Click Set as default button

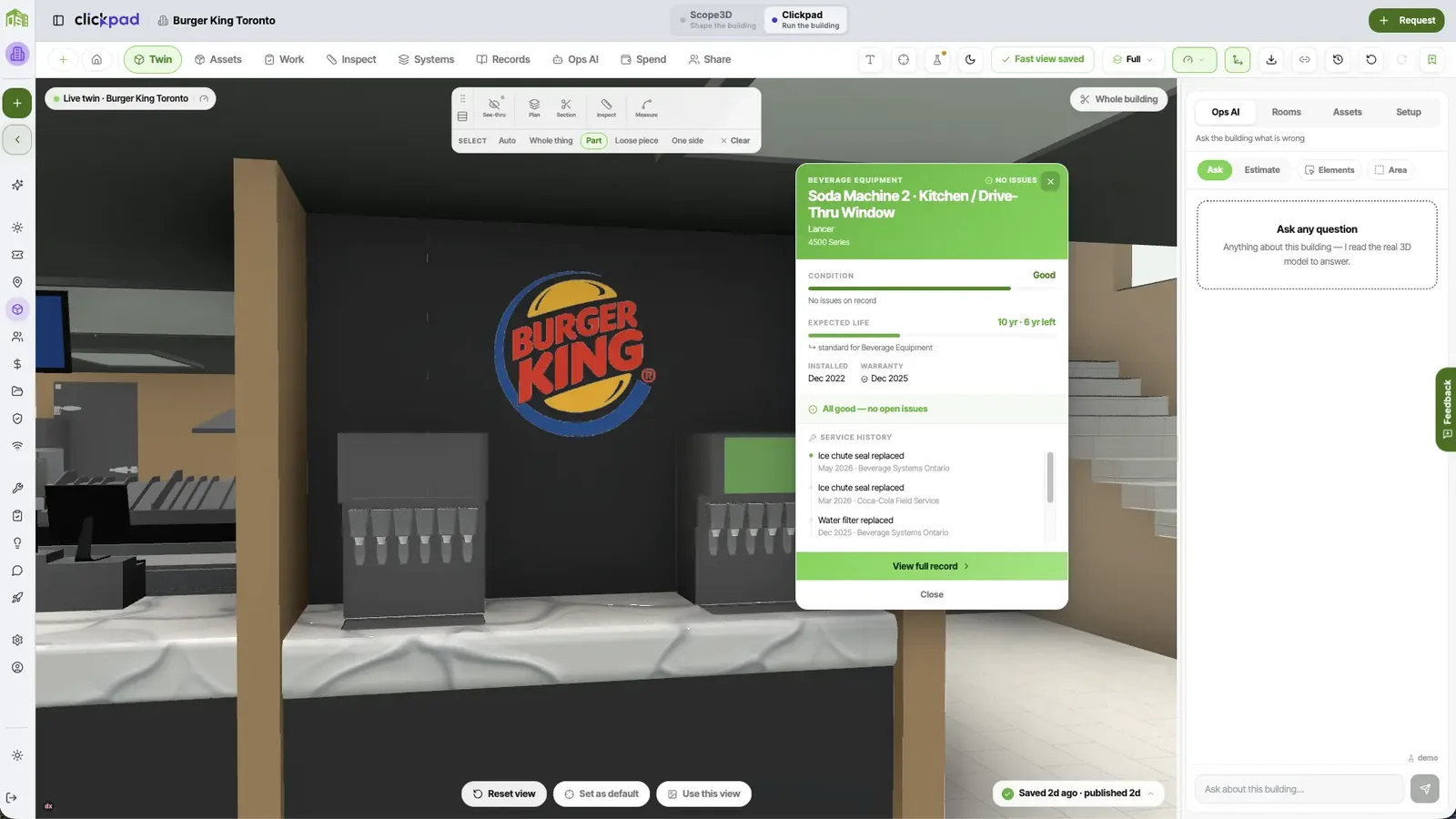coord(602,794)
